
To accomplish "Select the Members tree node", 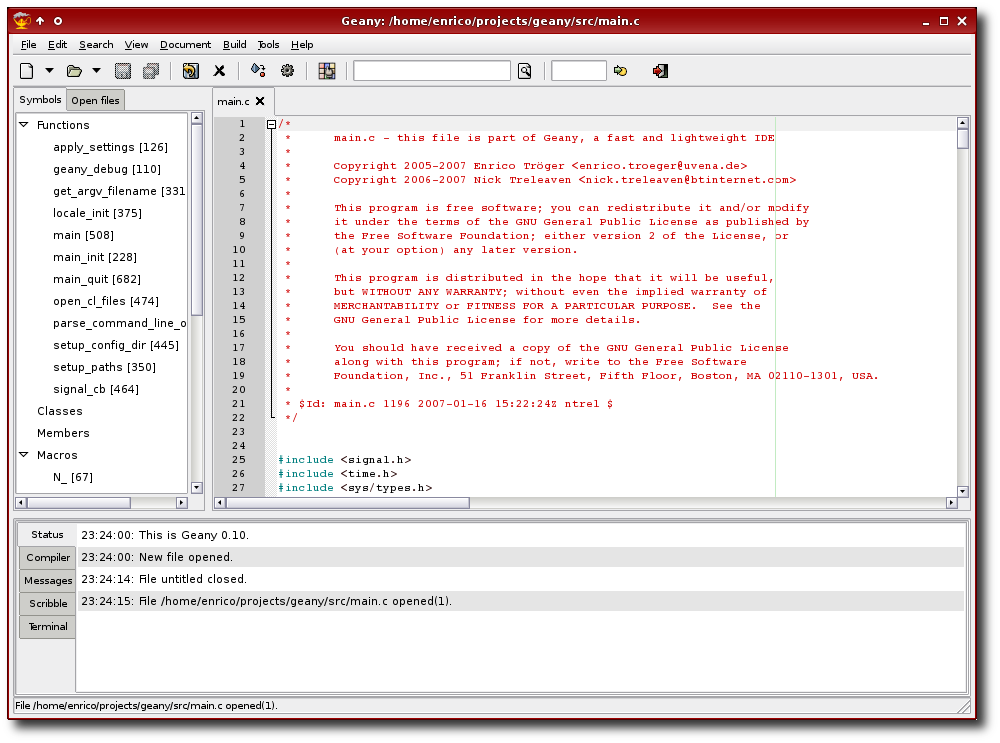I will click(x=63, y=433).
